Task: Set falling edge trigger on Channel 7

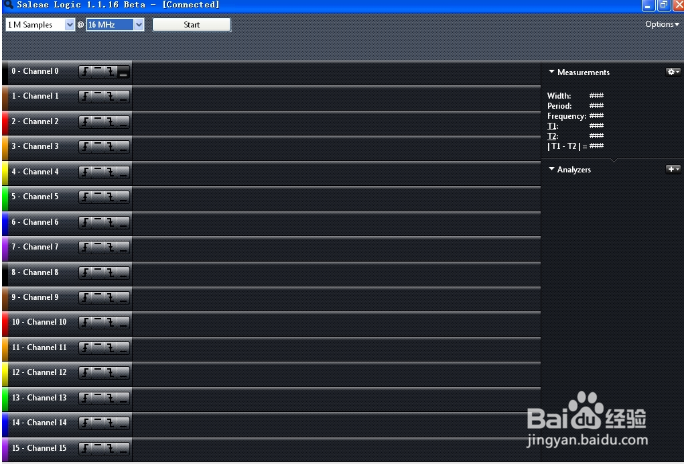Action: 110,247
